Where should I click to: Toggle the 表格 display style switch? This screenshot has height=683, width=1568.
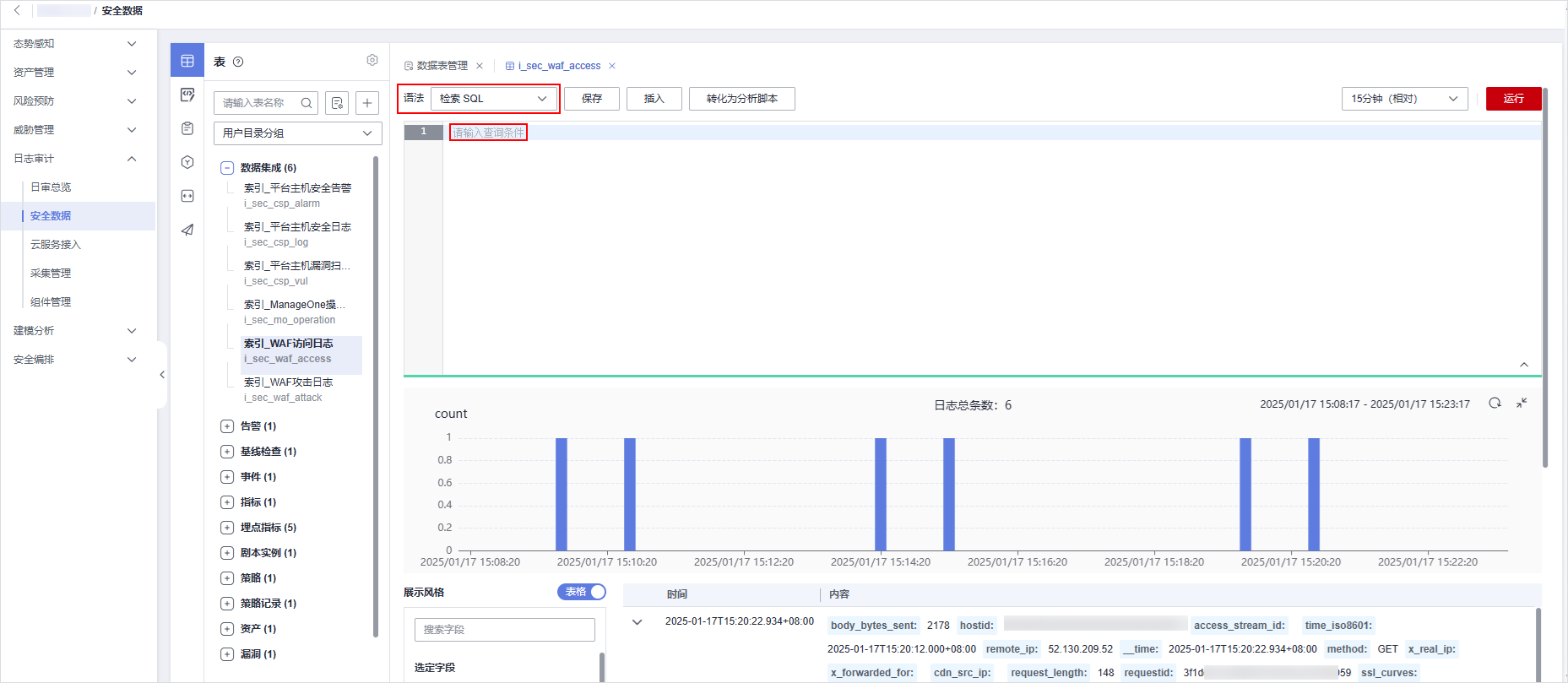[582, 592]
